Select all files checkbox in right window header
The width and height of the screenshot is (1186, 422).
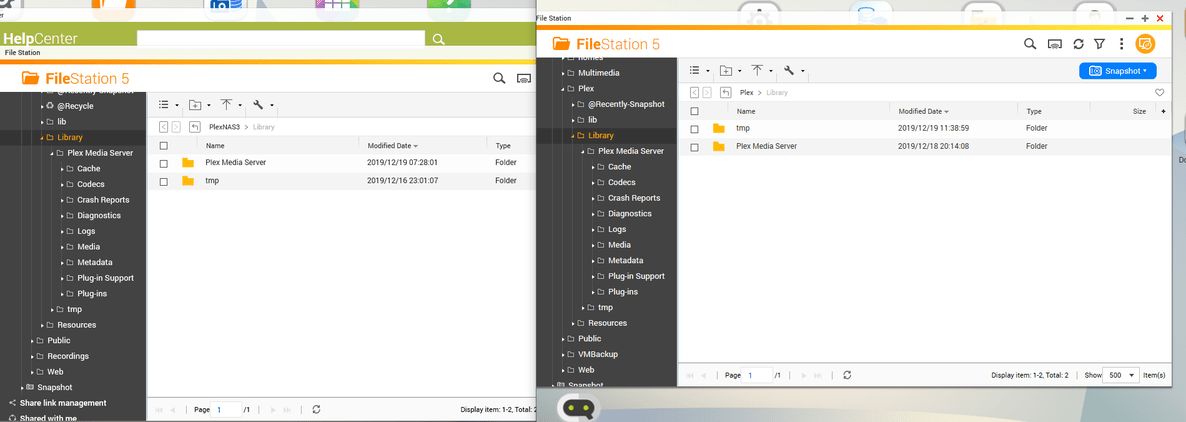(694, 111)
